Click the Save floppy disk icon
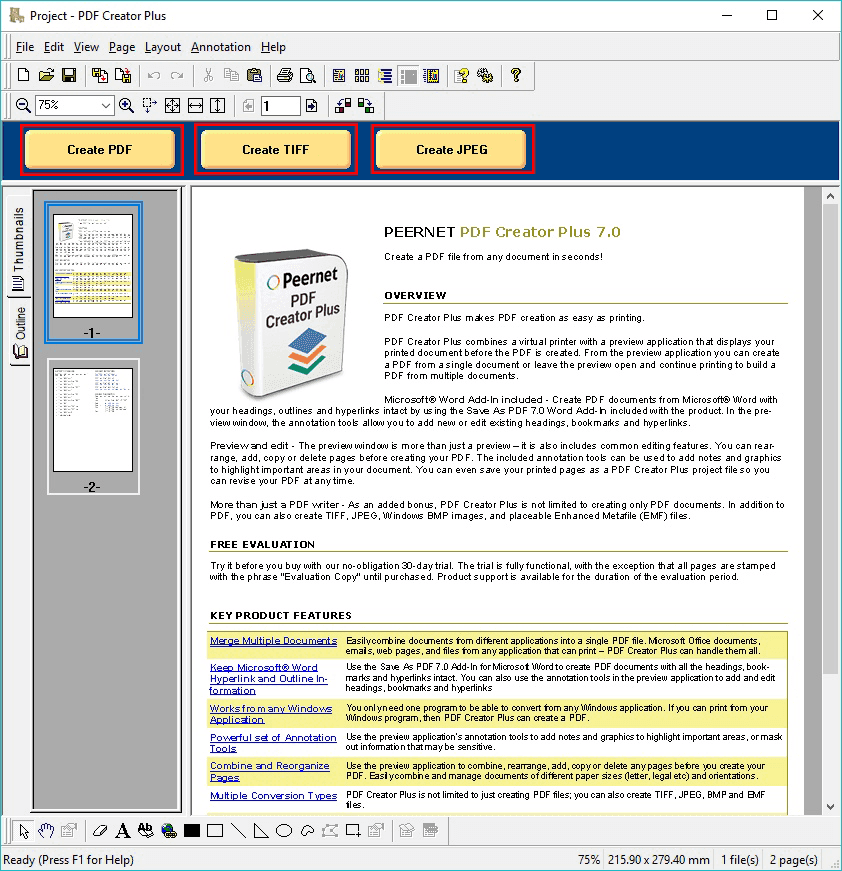 coord(69,75)
